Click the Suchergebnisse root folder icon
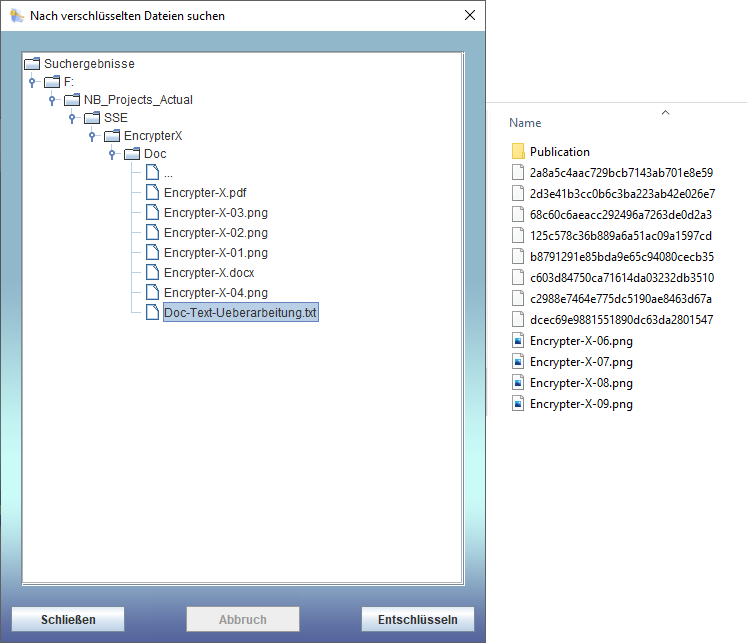The width and height of the screenshot is (747, 643). [x=31, y=64]
